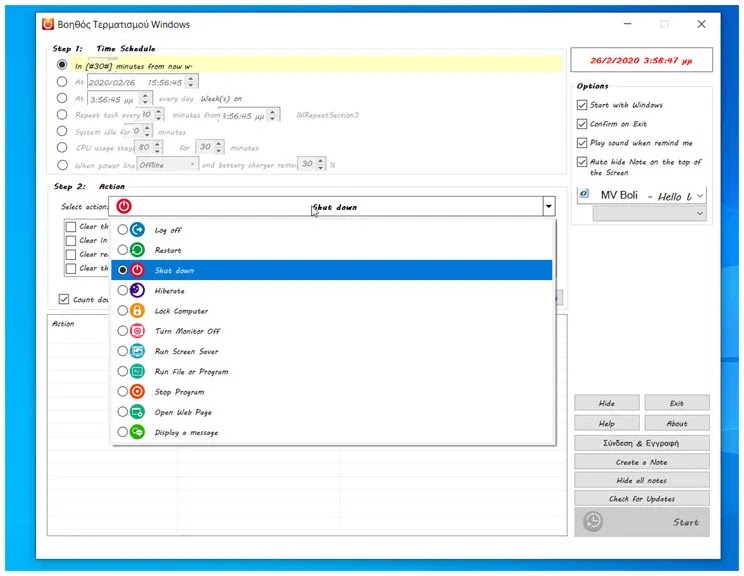
Task: Click the Start button
Action: (x=642, y=522)
